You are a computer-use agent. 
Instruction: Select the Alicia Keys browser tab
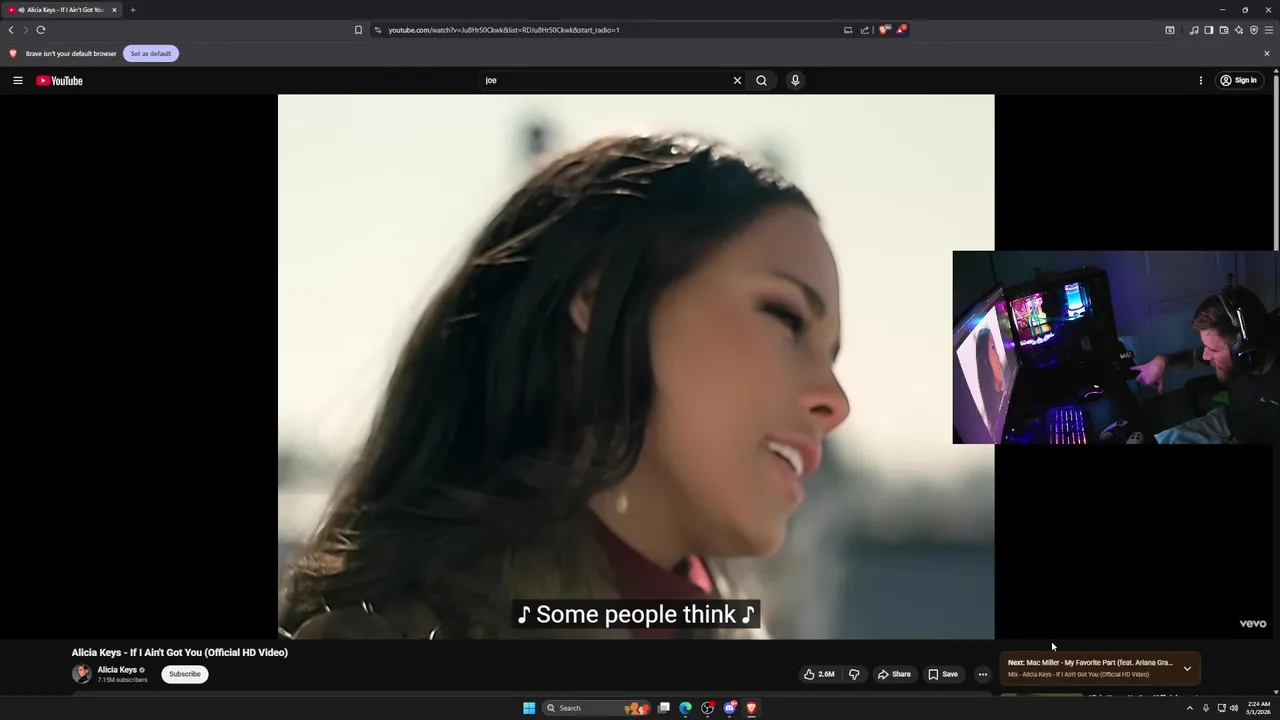point(63,10)
